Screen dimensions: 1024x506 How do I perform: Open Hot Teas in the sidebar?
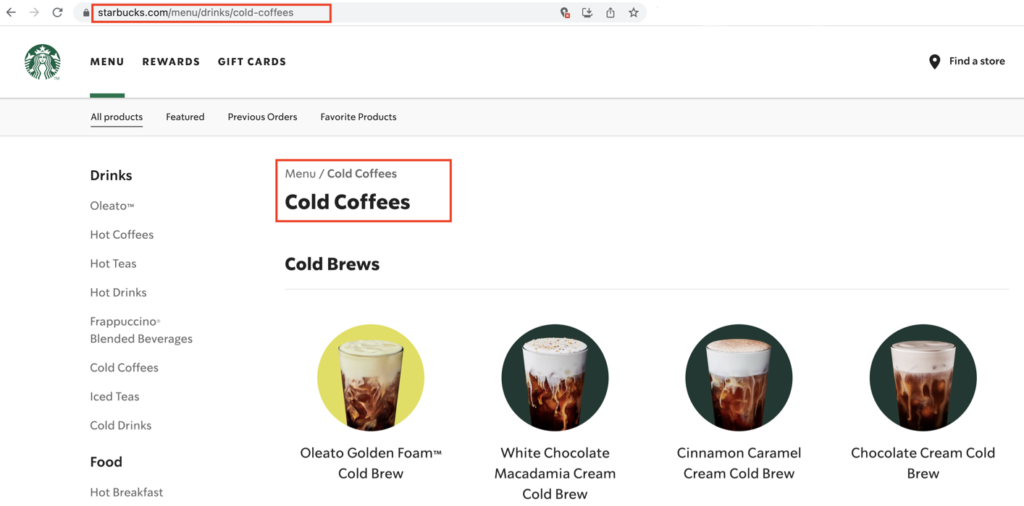[113, 264]
